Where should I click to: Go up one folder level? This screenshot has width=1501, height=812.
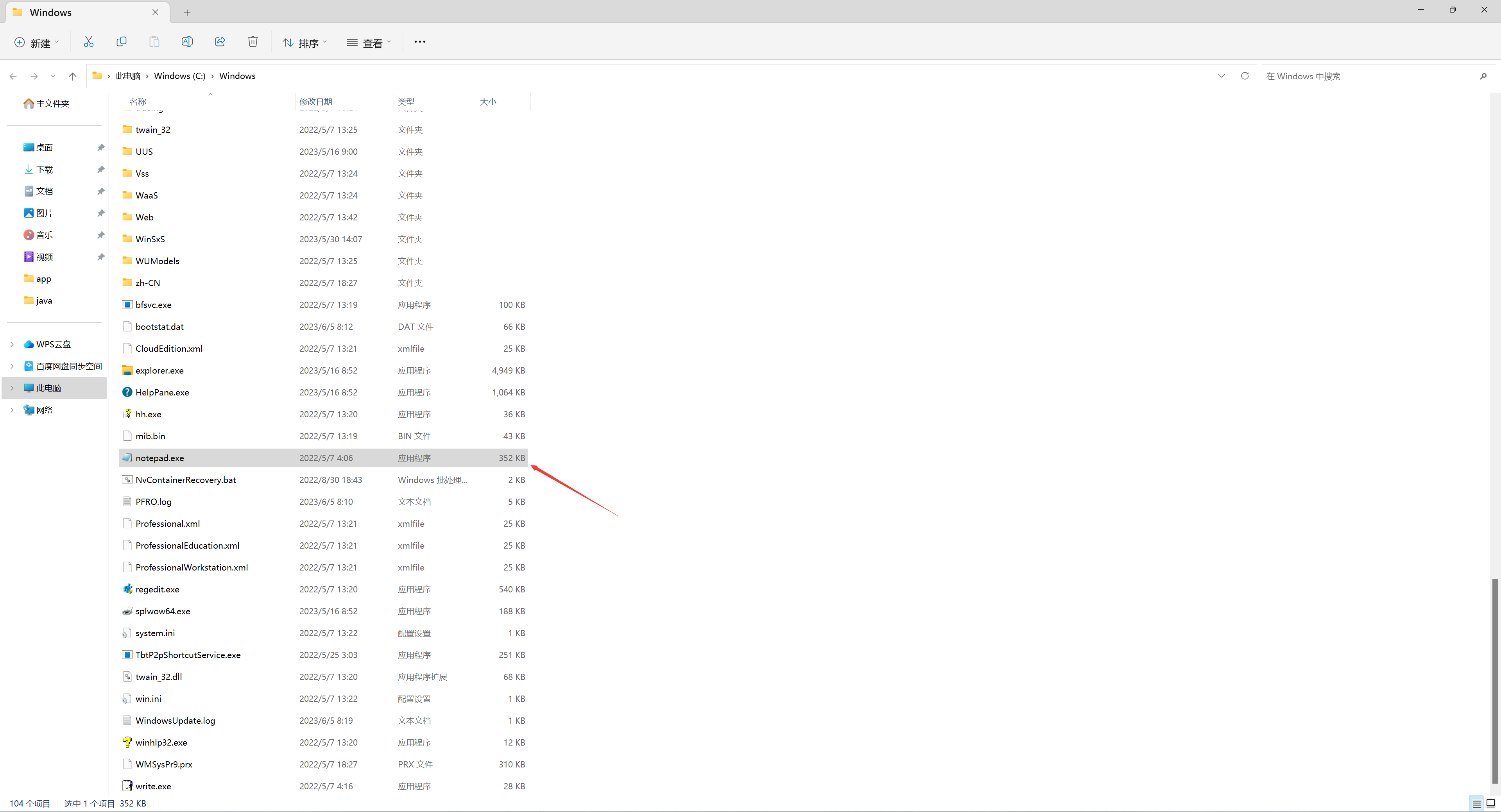coord(72,76)
